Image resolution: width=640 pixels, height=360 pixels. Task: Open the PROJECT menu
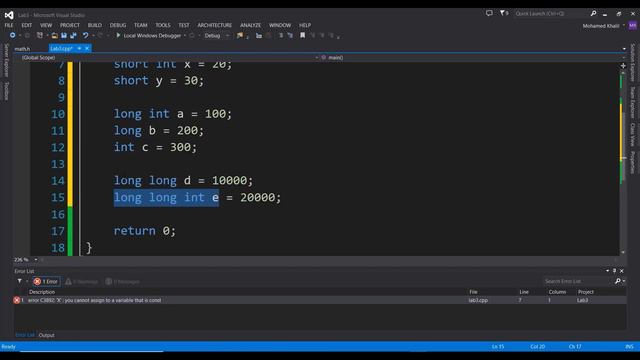[70, 25]
